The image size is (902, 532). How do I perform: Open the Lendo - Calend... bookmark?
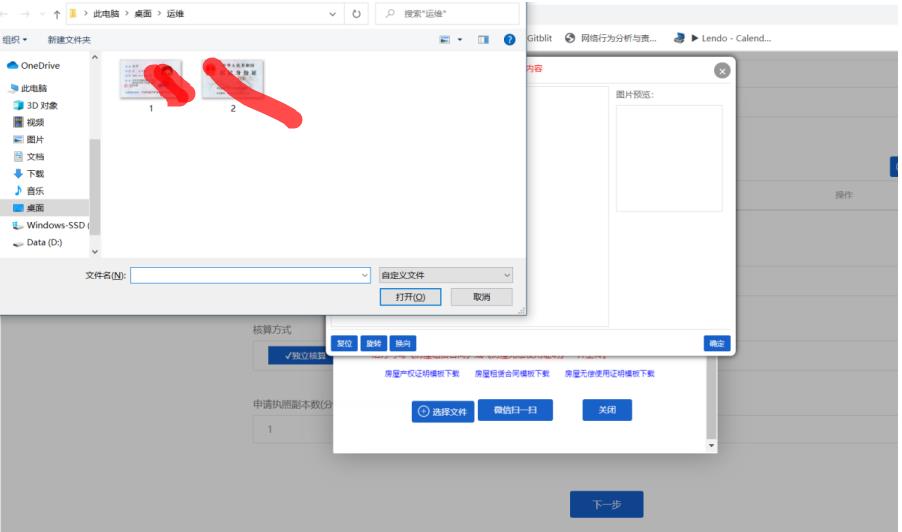tap(722, 38)
